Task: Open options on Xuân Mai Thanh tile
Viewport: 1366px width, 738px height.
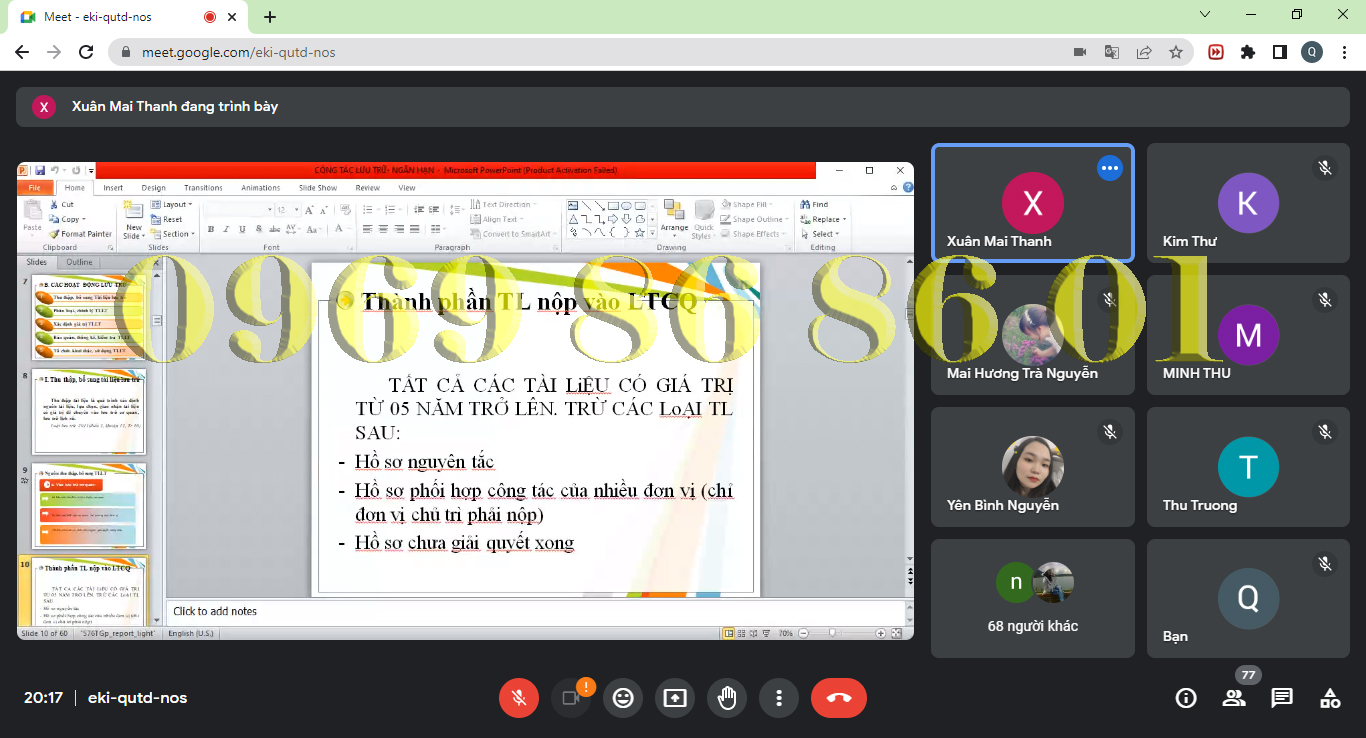Action: 1109,168
